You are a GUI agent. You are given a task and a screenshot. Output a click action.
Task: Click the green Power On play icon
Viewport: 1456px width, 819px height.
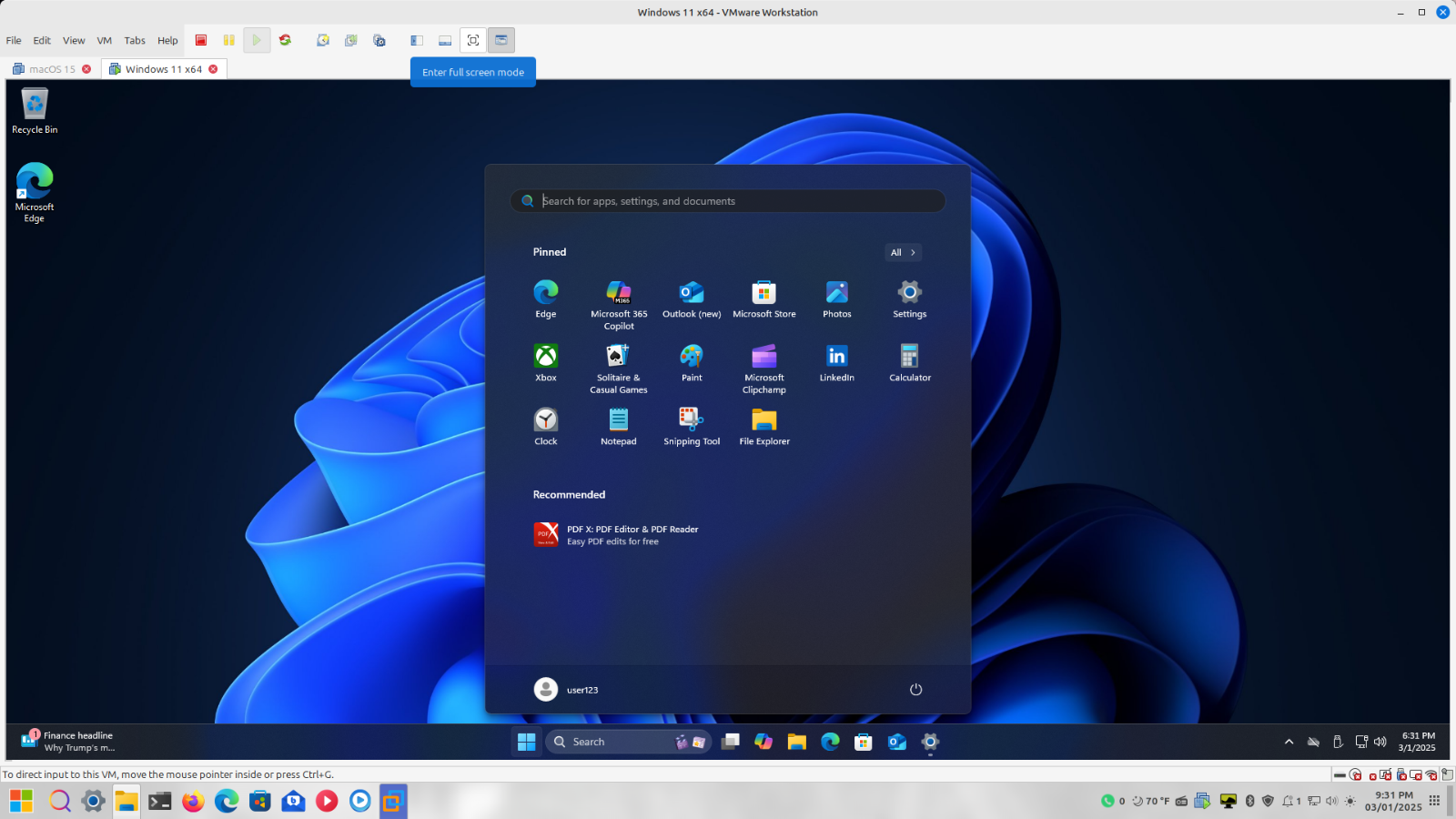pos(257,40)
